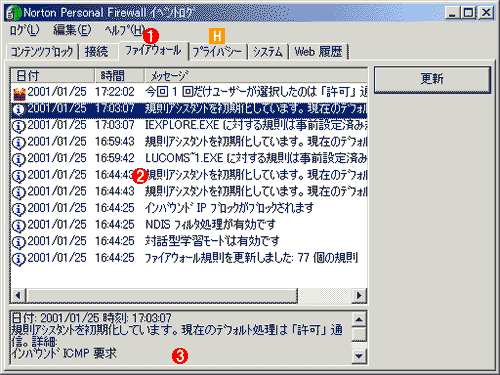Open the 編集(E) menu
500x375 pixels.
click(x=72, y=30)
